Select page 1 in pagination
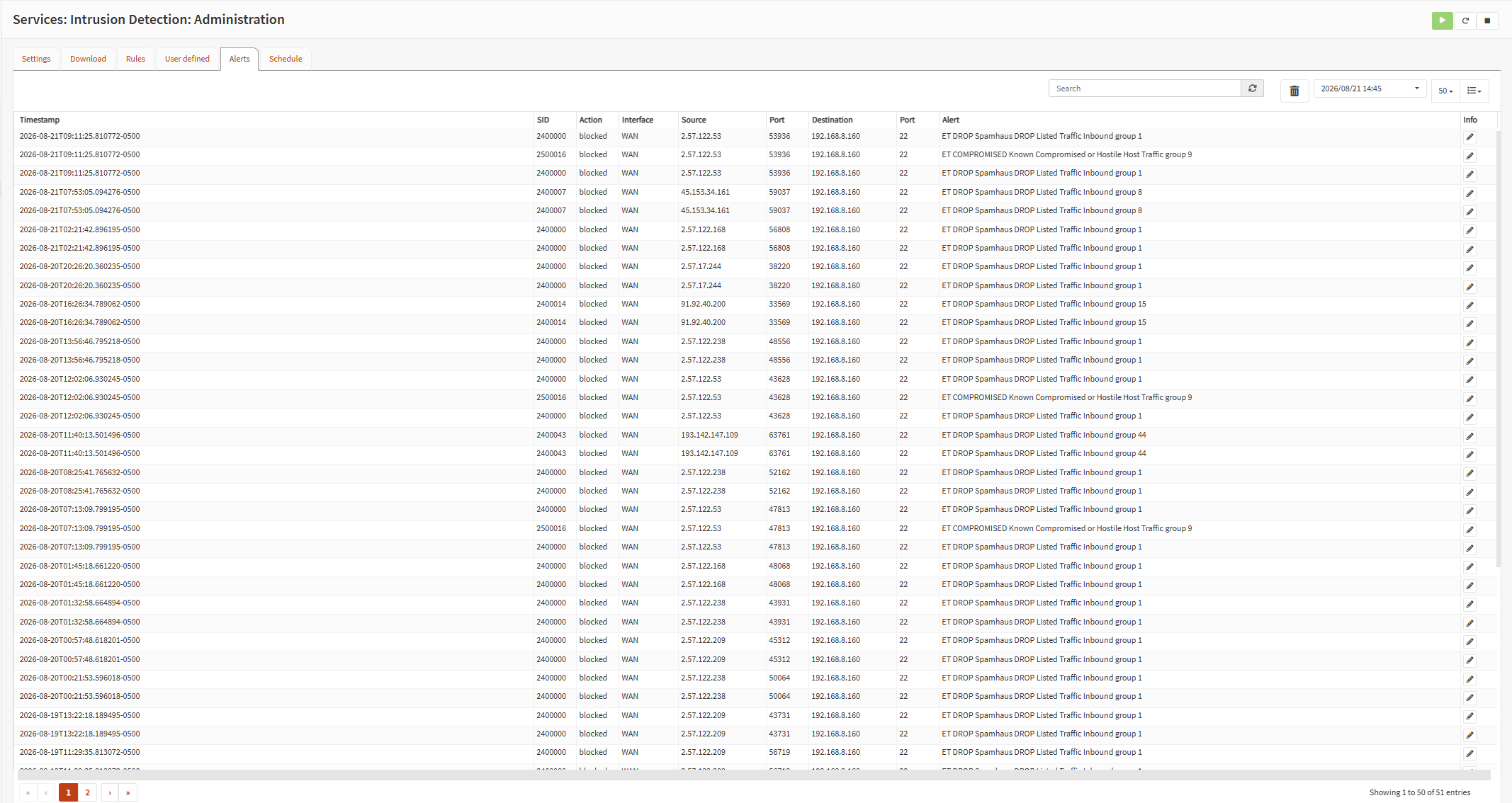 point(68,792)
